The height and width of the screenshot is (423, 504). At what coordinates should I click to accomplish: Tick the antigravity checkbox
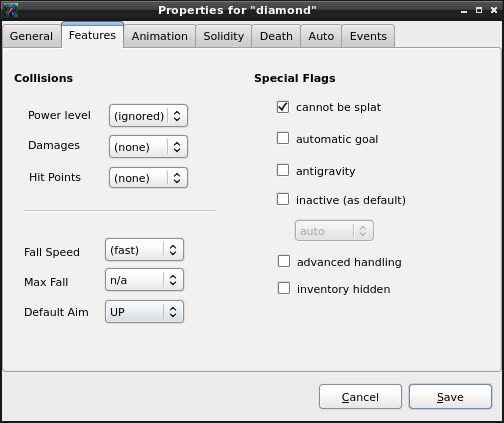click(283, 170)
